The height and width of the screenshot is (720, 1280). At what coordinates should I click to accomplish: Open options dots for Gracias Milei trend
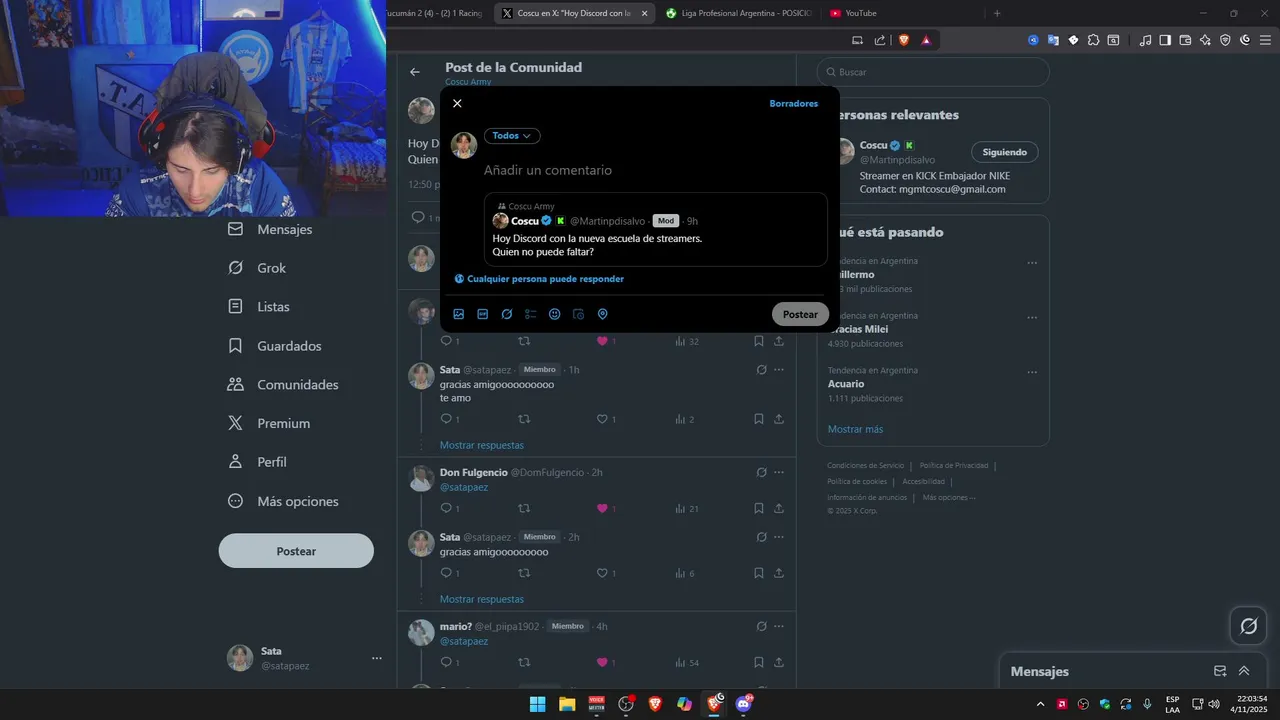tap(1032, 318)
